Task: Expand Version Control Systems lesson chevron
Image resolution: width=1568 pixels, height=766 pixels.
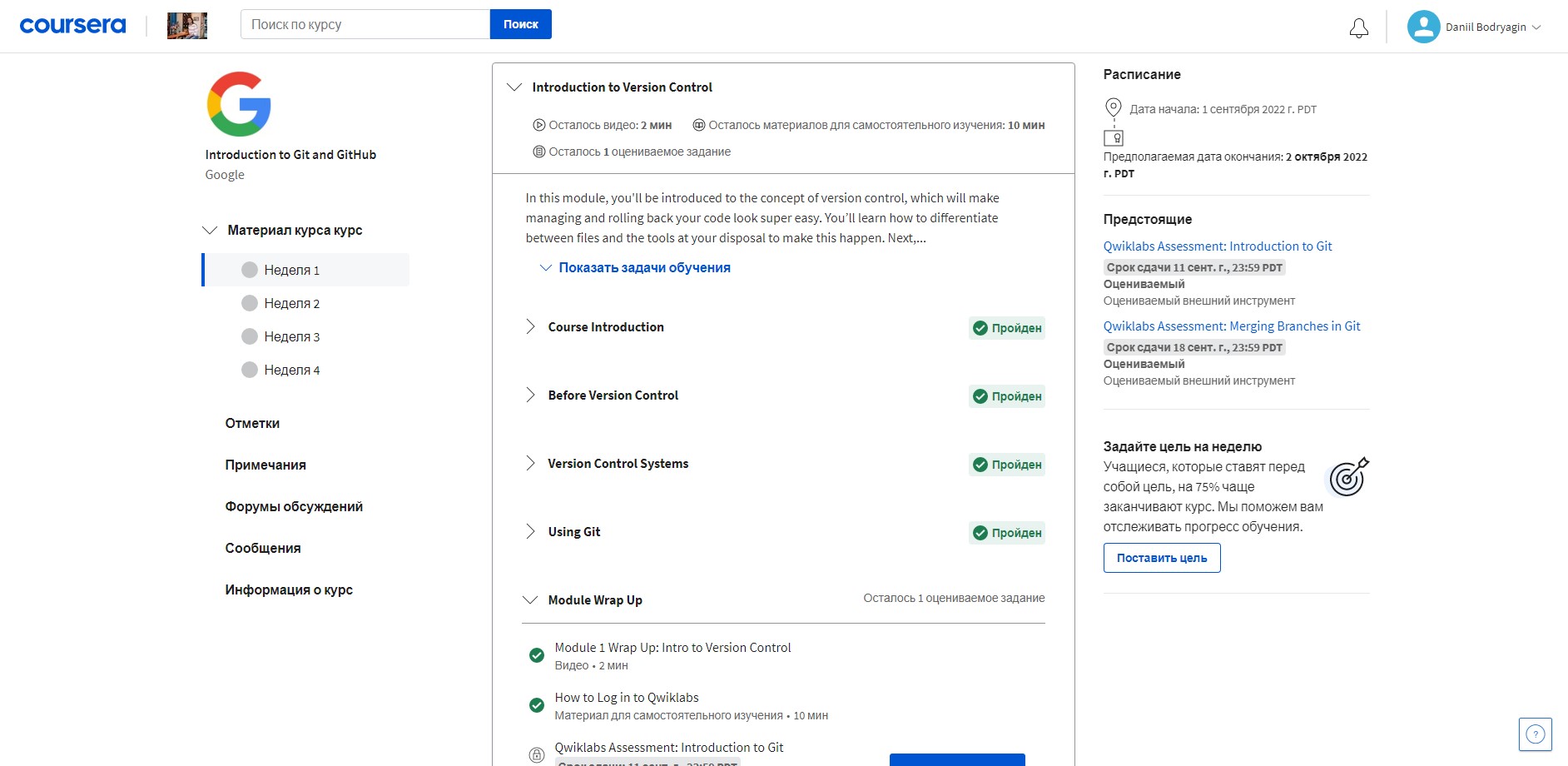Action: click(x=530, y=464)
